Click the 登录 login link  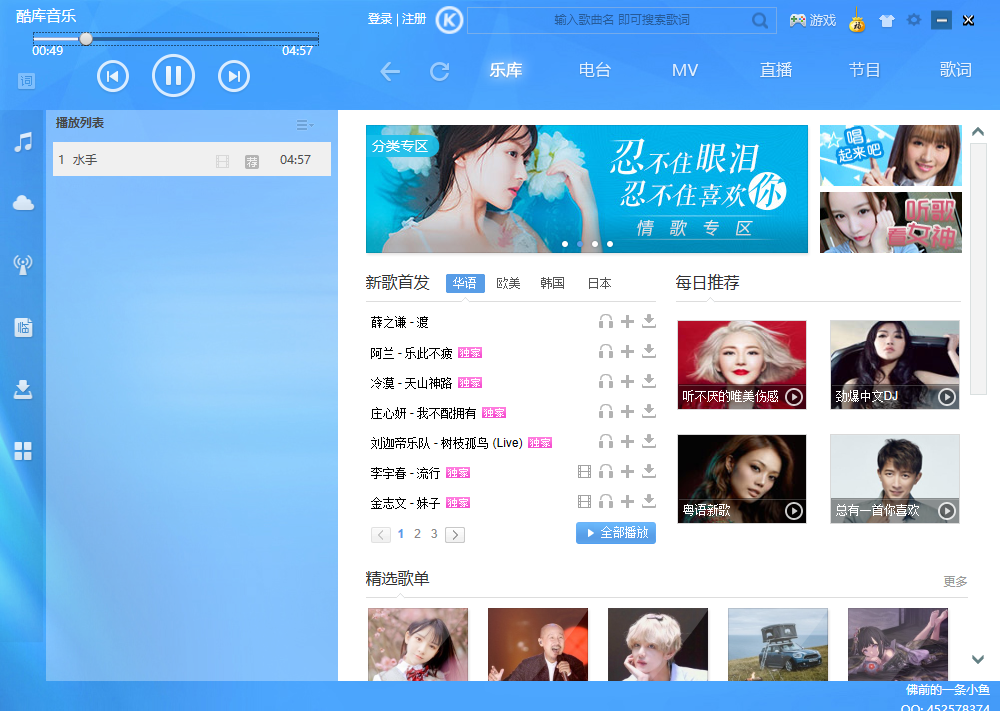(379, 19)
